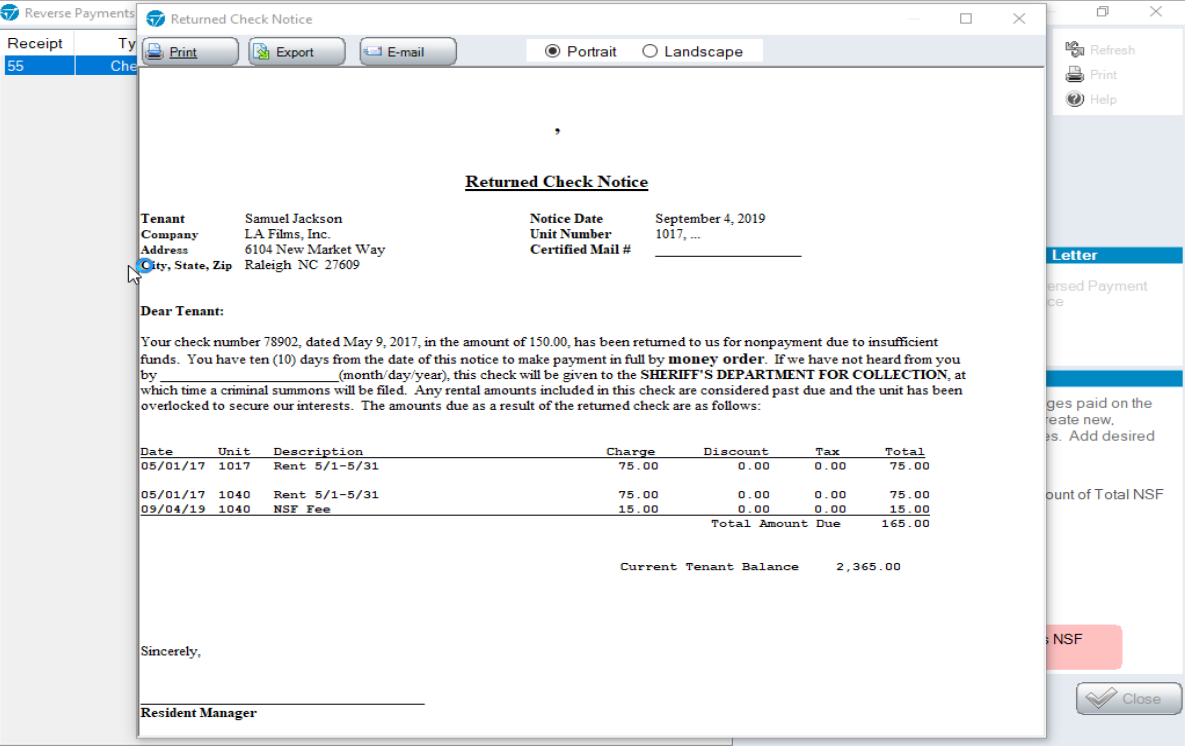Screen dimensions: 1185x746
Task: Click the Description column header
Action: (318, 451)
